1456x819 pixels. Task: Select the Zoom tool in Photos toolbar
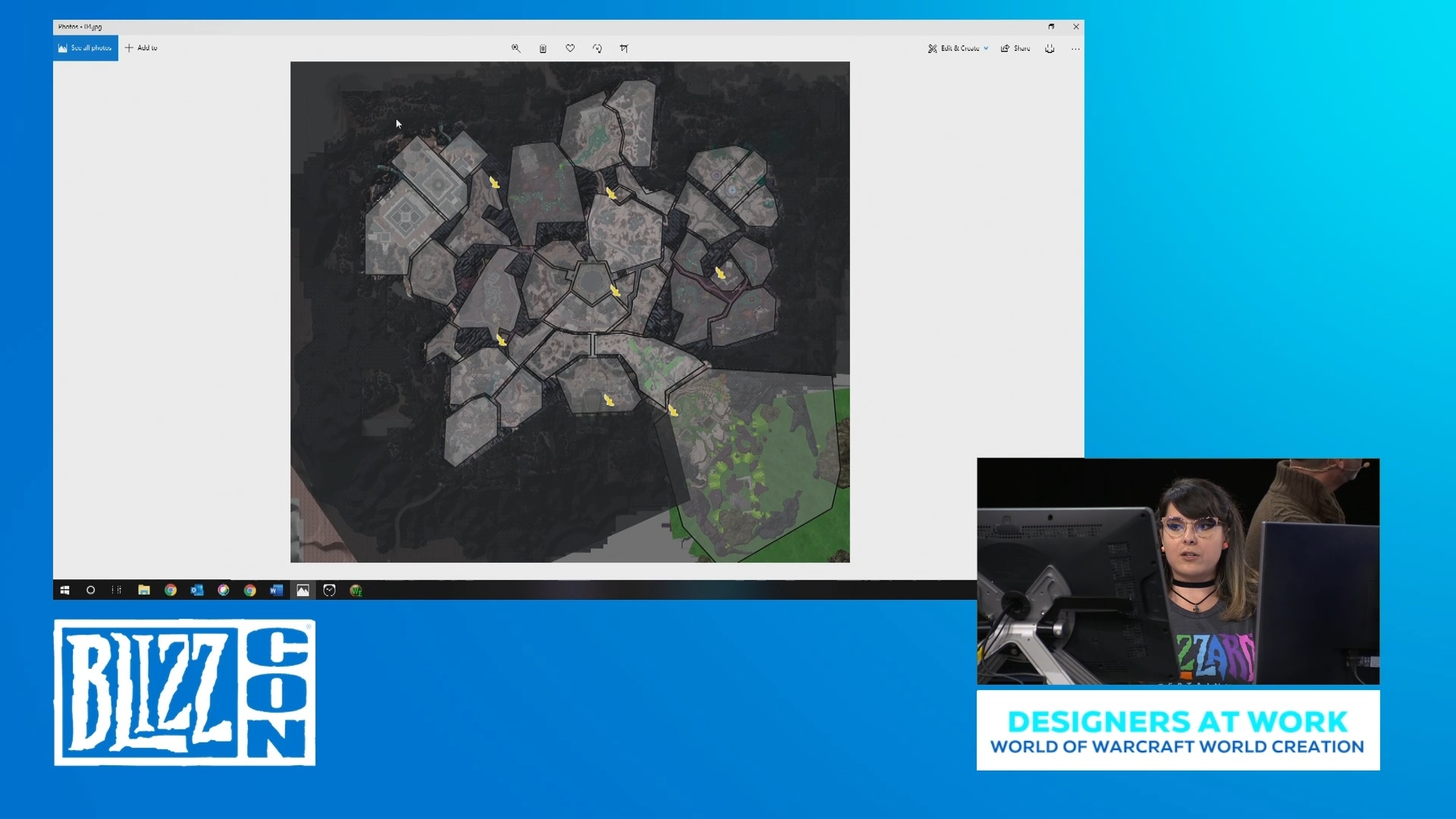515,48
